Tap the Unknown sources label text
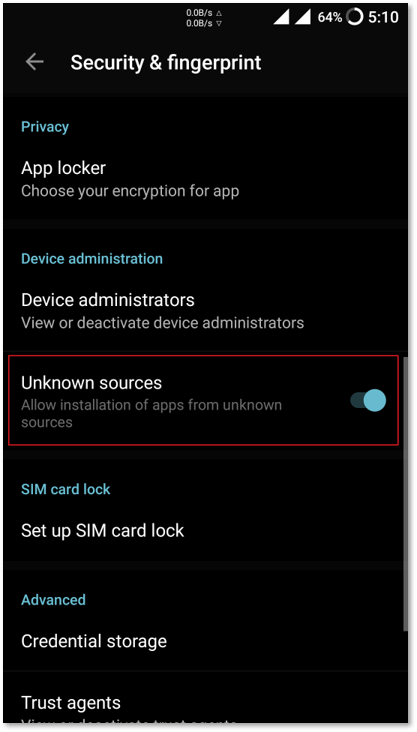Viewport: 417px width, 732px height. 92,383
